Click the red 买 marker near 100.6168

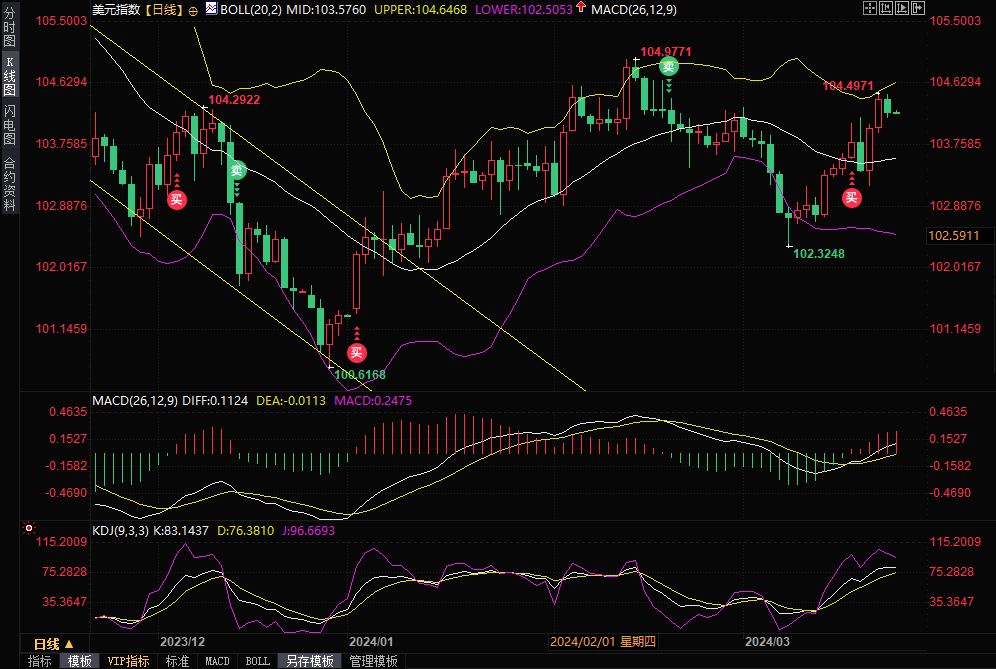coord(356,352)
